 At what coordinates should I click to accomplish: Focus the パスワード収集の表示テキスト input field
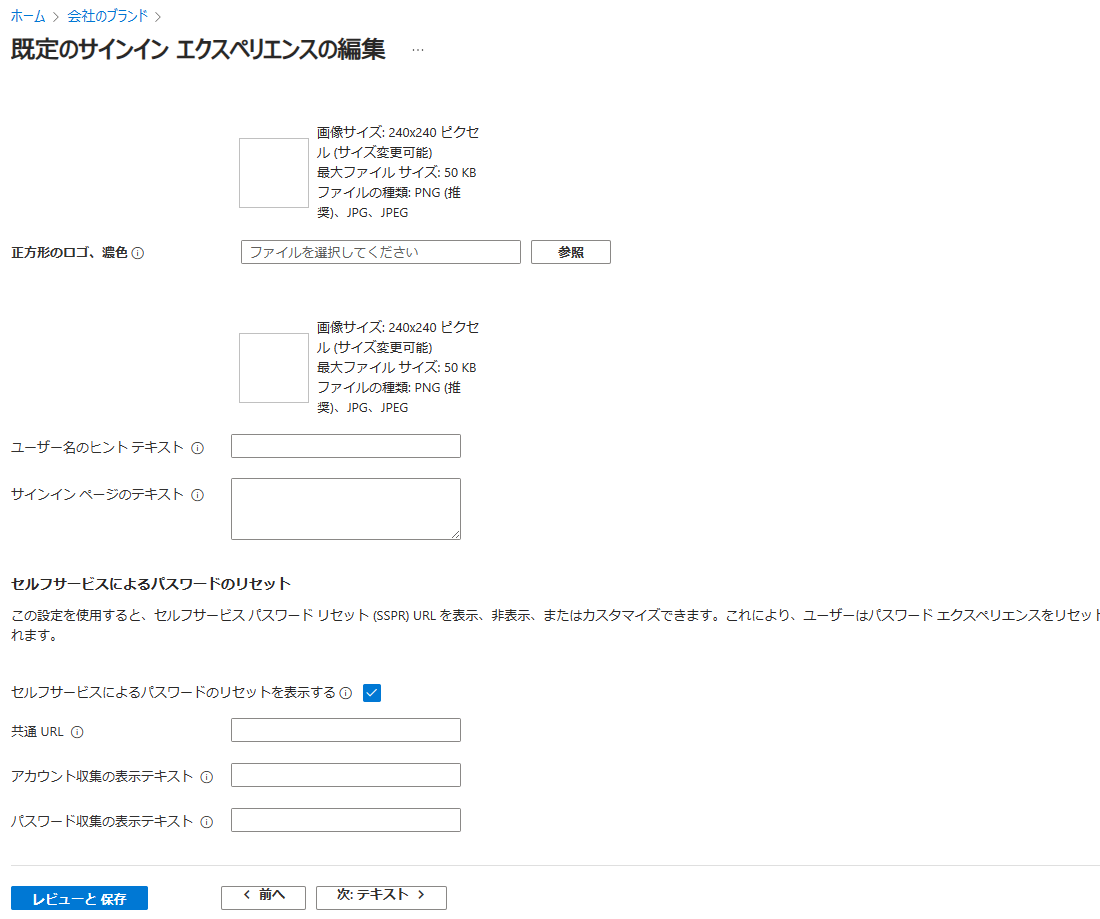point(346,820)
